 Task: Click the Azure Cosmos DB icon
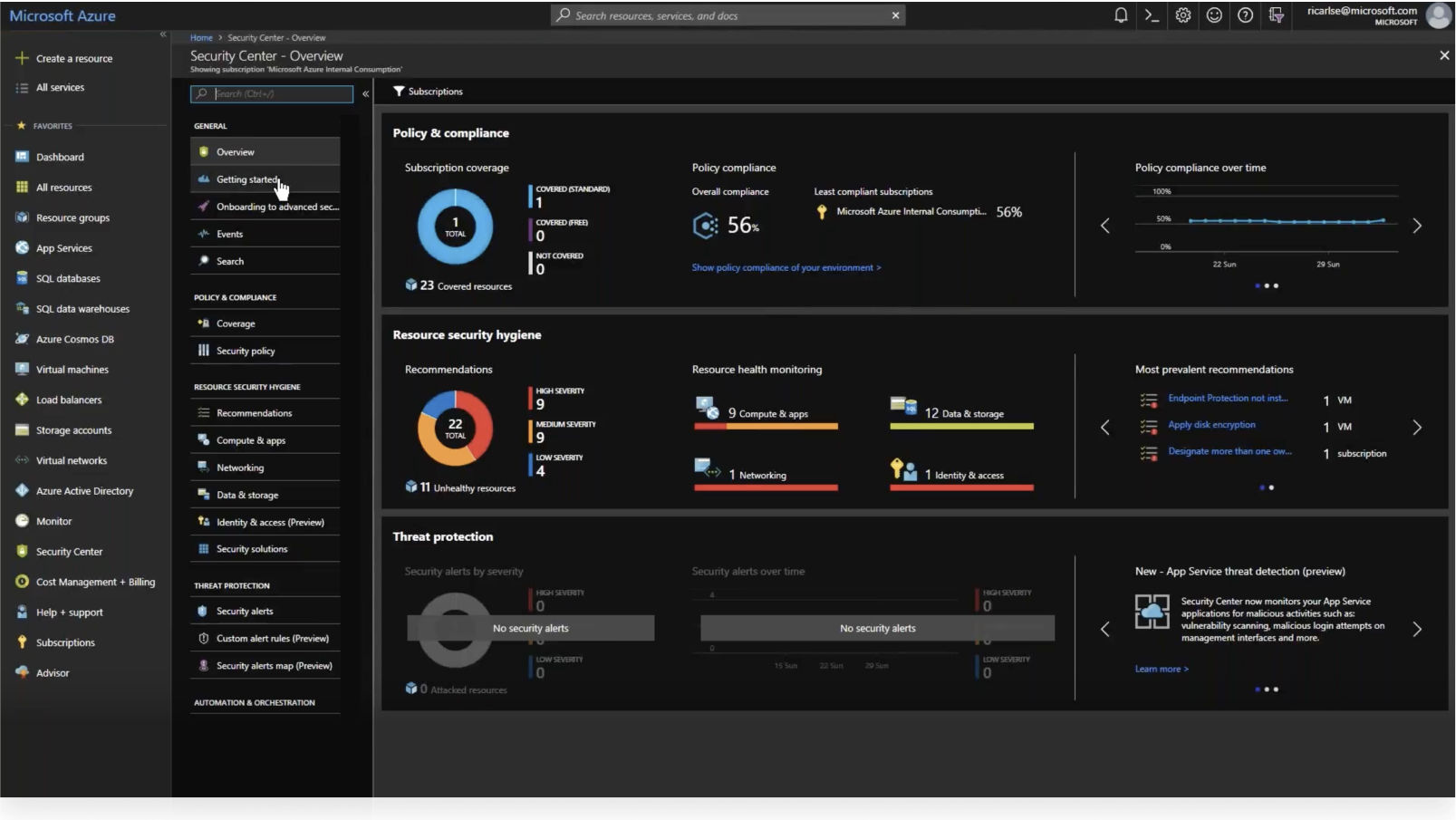(x=22, y=339)
